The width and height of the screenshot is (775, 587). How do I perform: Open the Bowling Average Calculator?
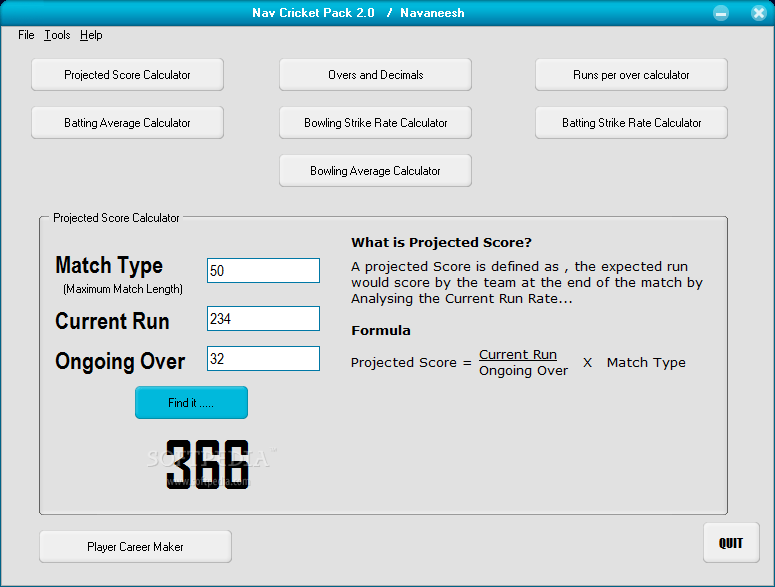coord(376,170)
